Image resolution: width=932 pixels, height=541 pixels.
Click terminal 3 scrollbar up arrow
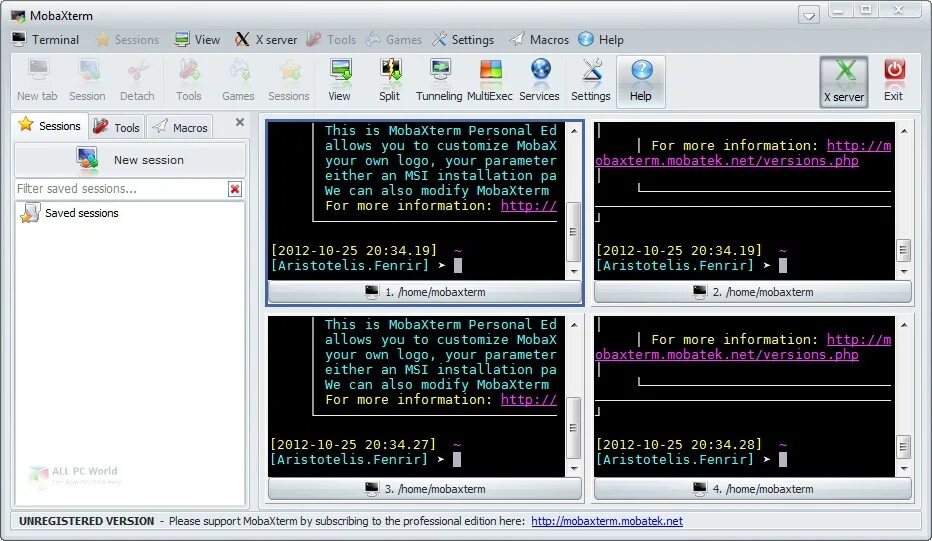click(574, 325)
